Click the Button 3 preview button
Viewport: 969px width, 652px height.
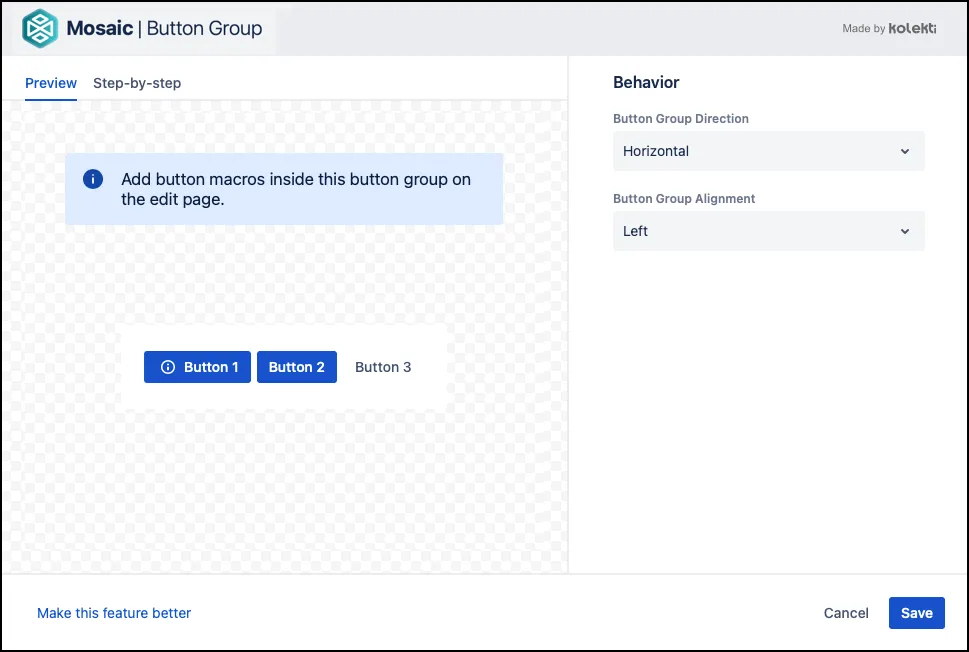point(383,367)
